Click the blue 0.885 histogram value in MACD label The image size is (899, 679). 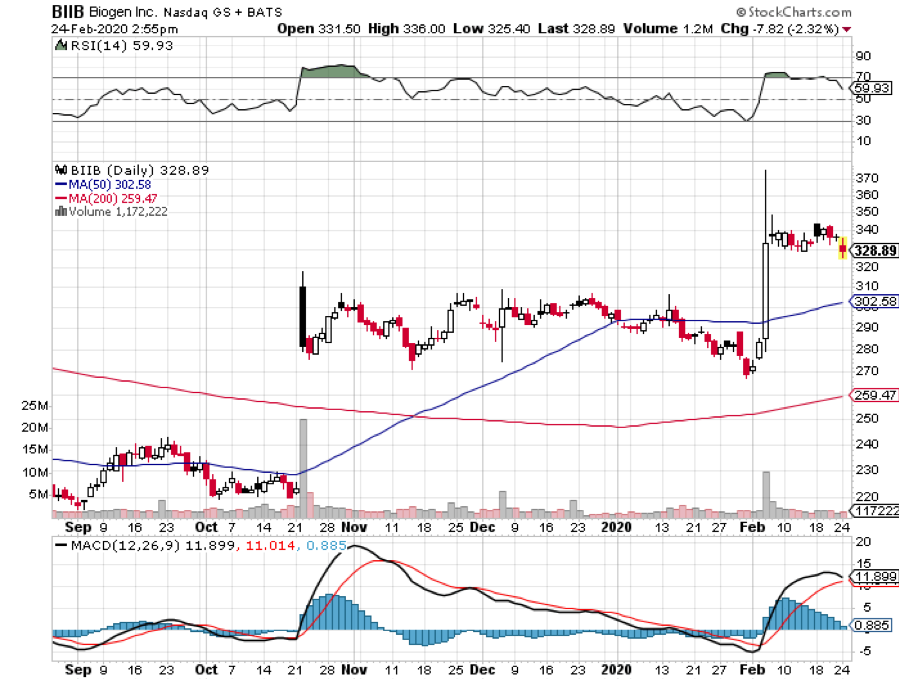pyautogui.click(x=326, y=545)
